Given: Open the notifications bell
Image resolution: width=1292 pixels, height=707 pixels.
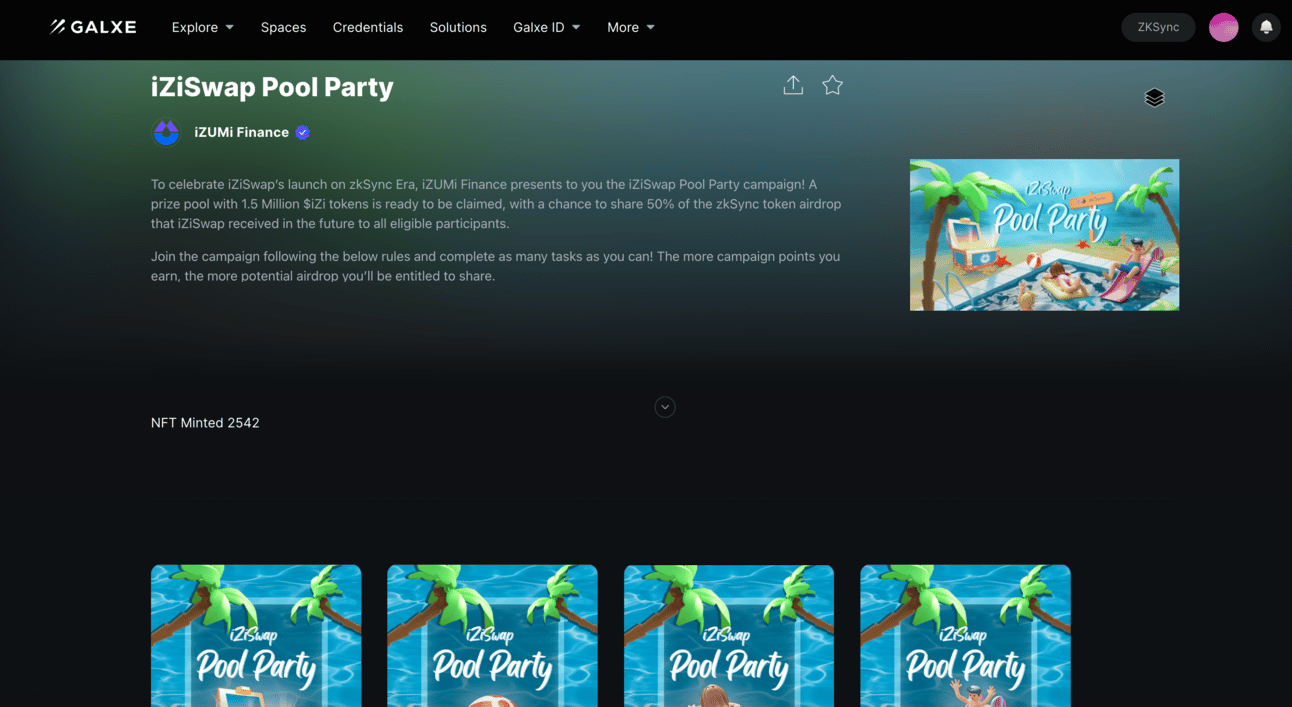Looking at the screenshot, I should [x=1266, y=27].
